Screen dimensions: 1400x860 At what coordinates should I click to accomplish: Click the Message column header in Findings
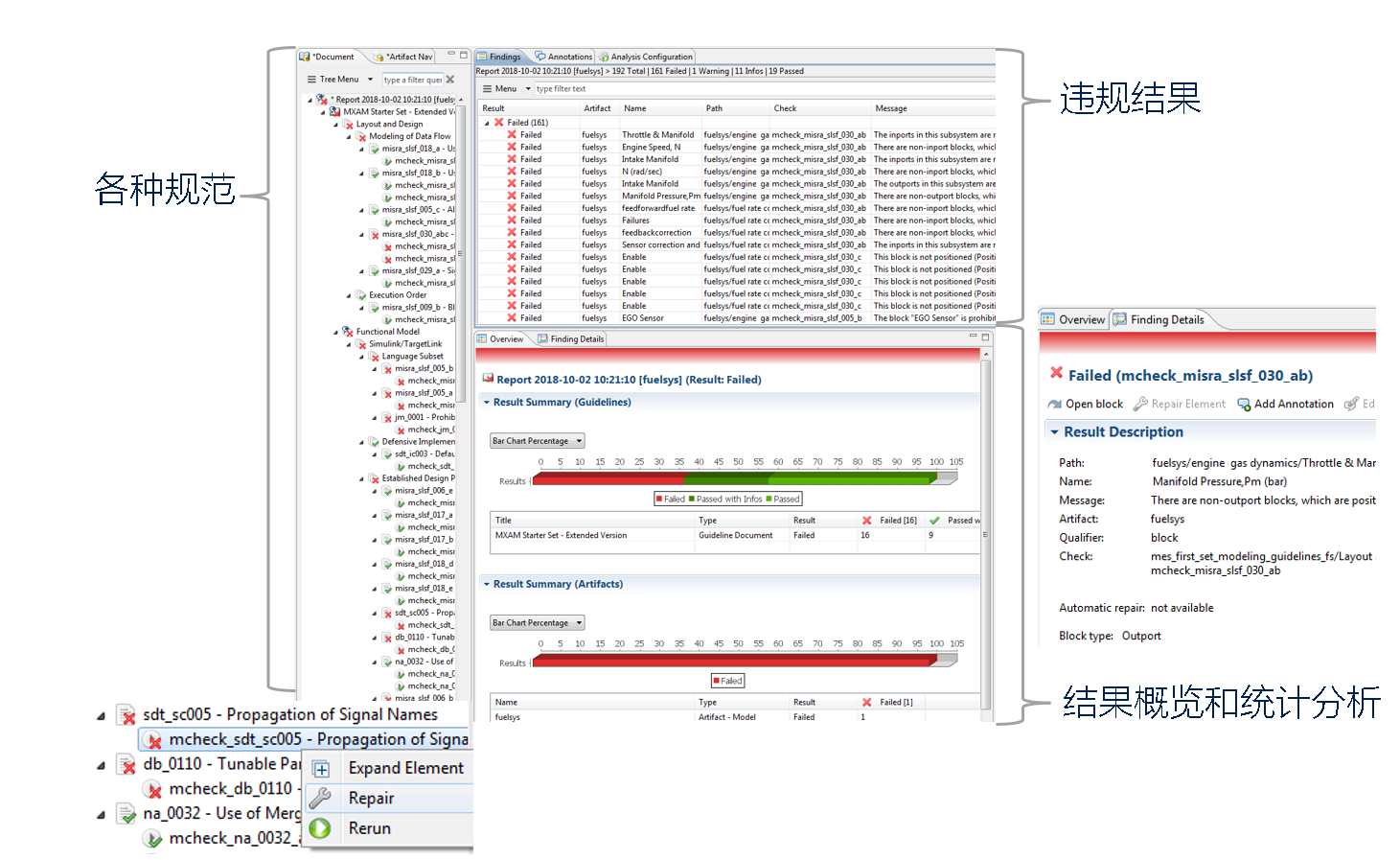coord(932,108)
